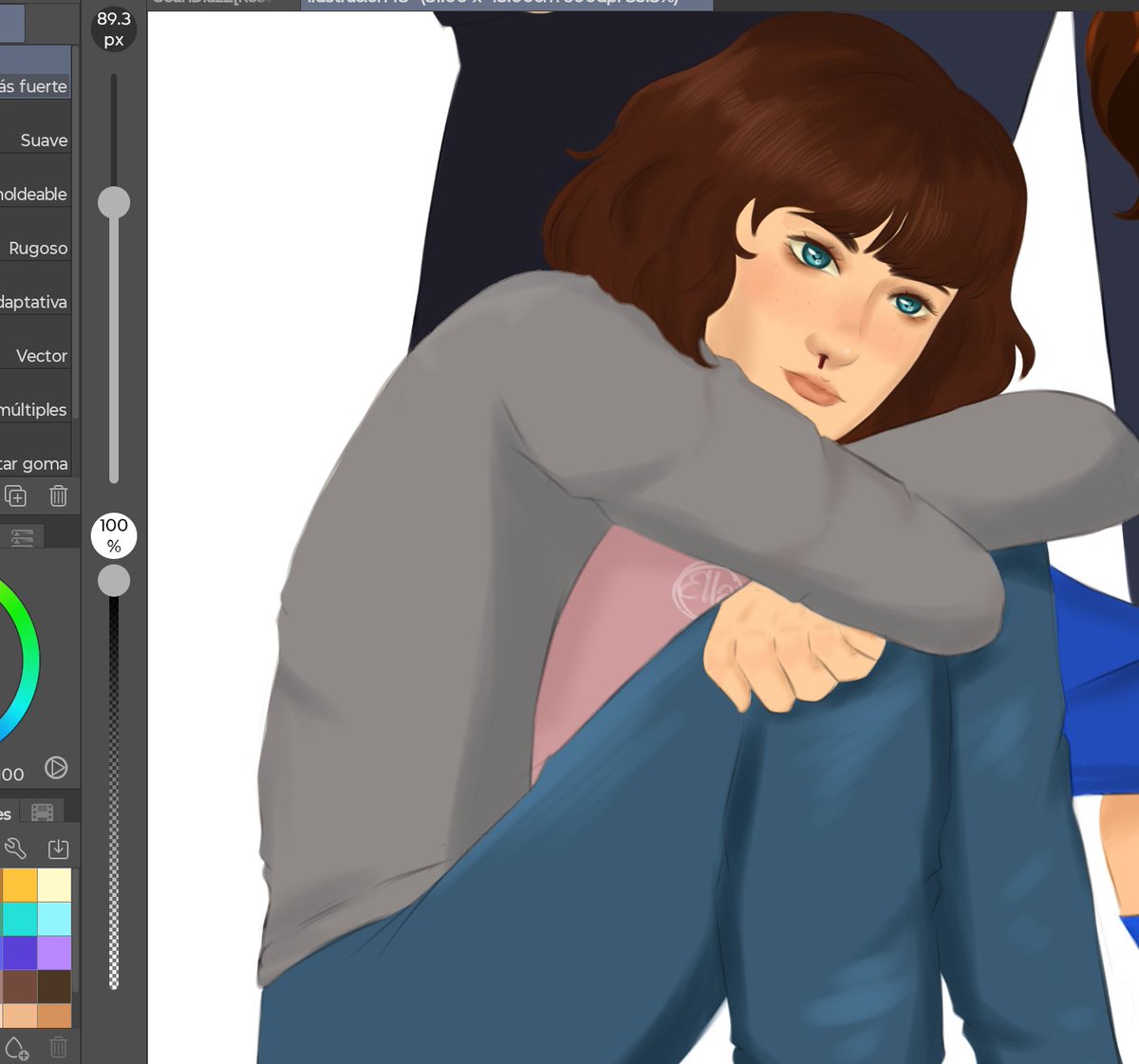Viewport: 1139px width, 1064px height.
Task: Click the delete swatch trash icon at bottom
Action: point(58,1048)
